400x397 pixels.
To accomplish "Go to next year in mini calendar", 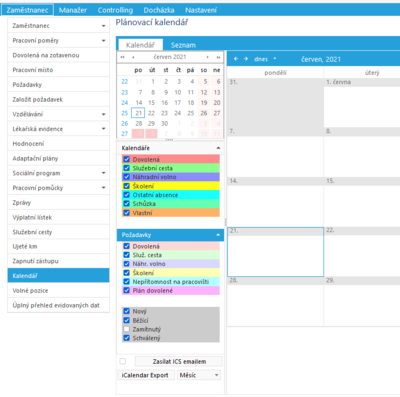I will click(218, 57).
